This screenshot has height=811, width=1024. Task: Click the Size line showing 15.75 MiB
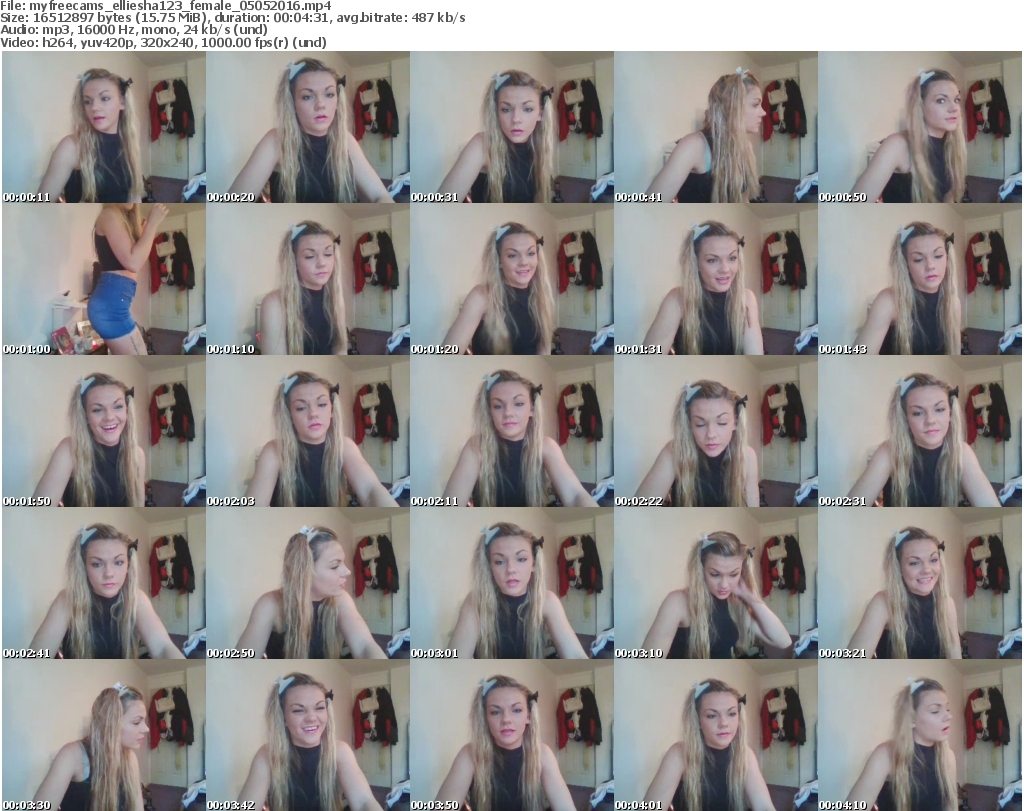[232, 18]
